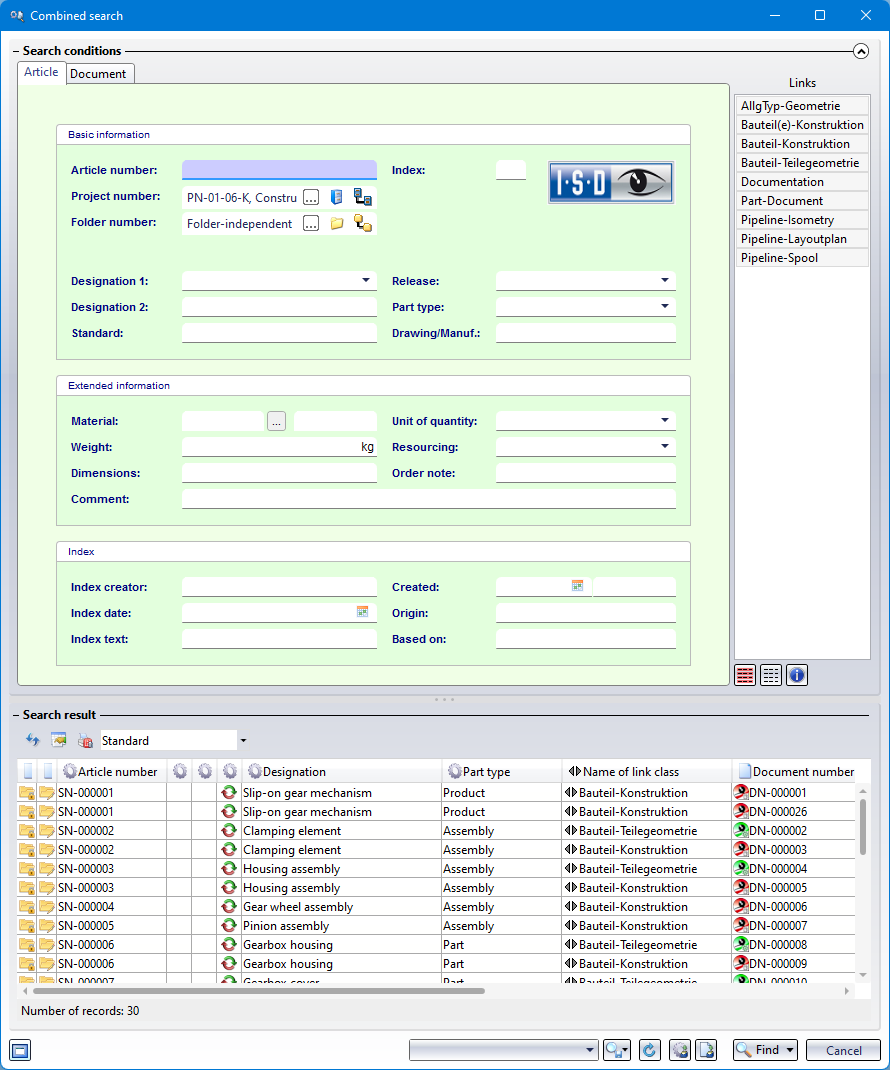Click the Designation 2 input field

click(x=279, y=307)
